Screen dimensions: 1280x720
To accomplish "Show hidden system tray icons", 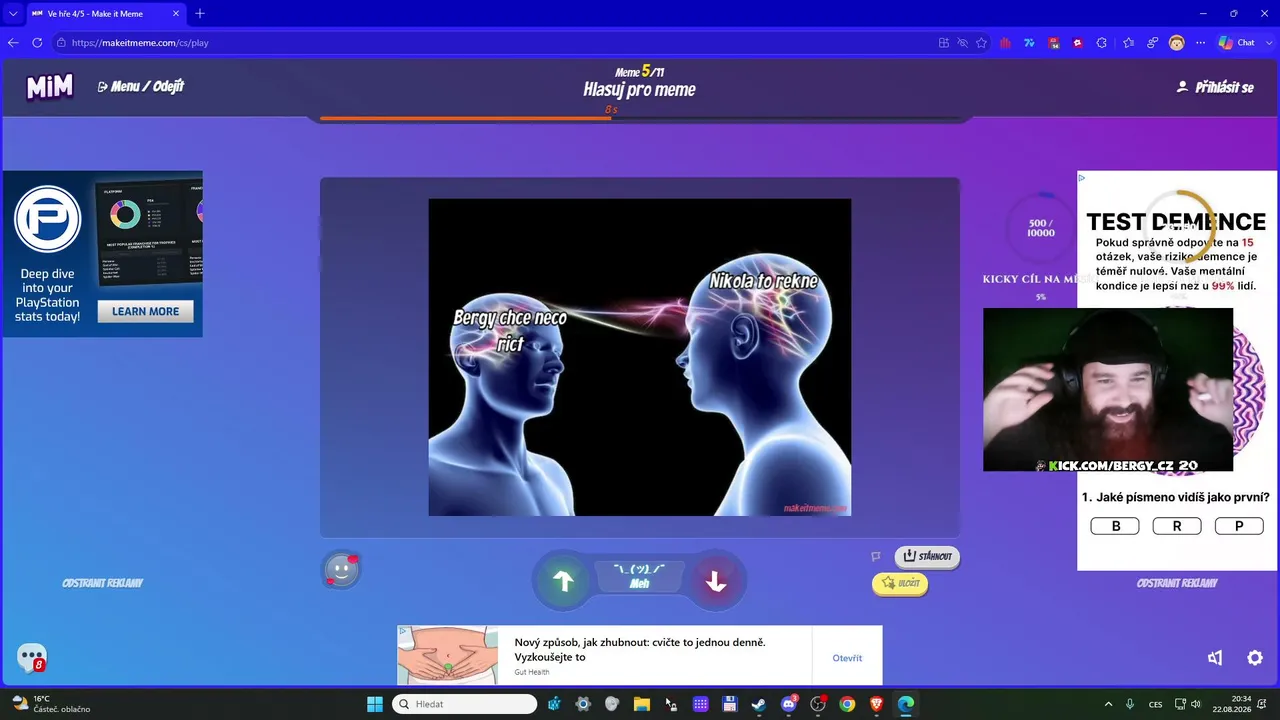I will pyautogui.click(x=1108, y=704).
